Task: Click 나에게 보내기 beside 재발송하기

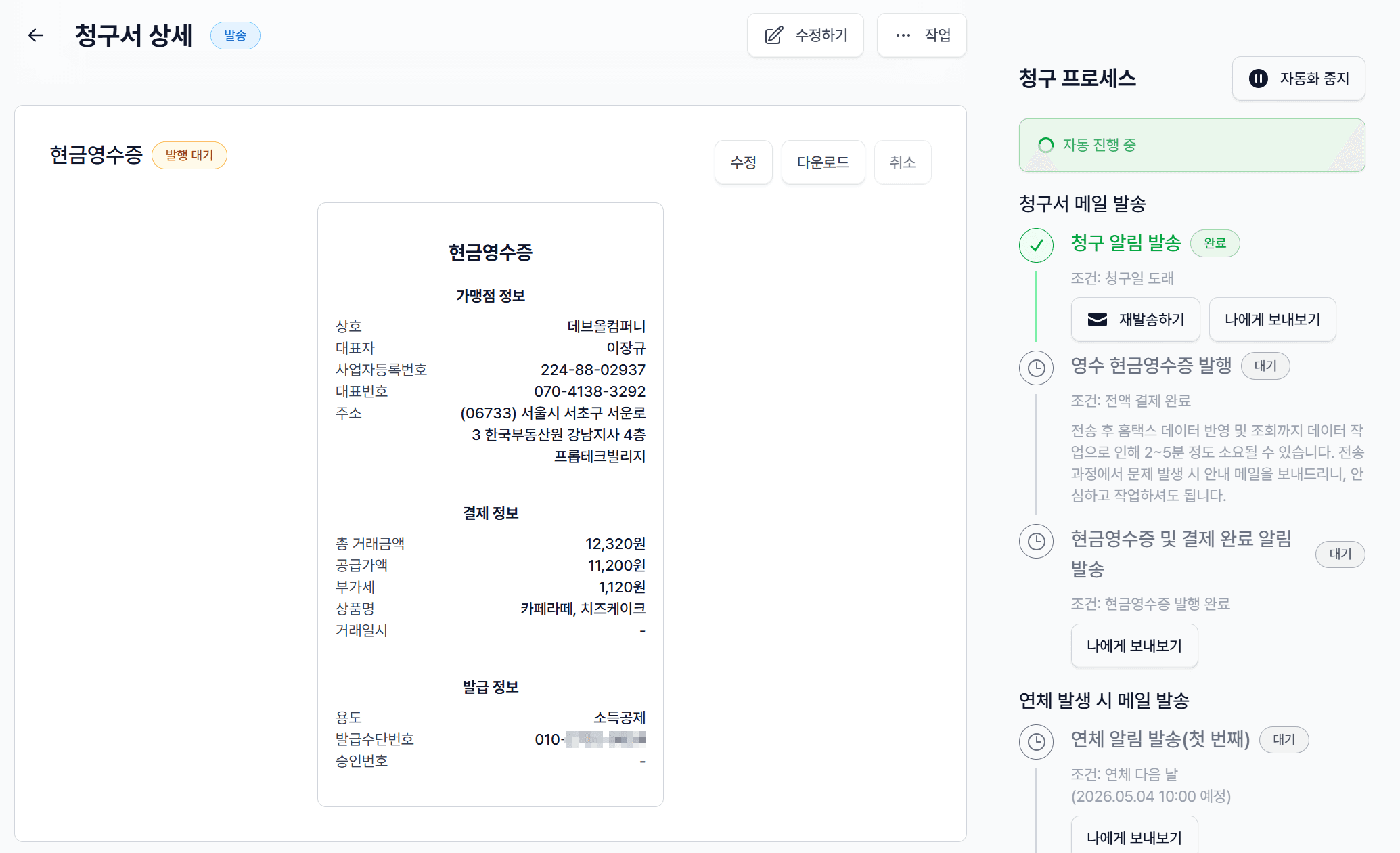Action: [x=1271, y=320]
